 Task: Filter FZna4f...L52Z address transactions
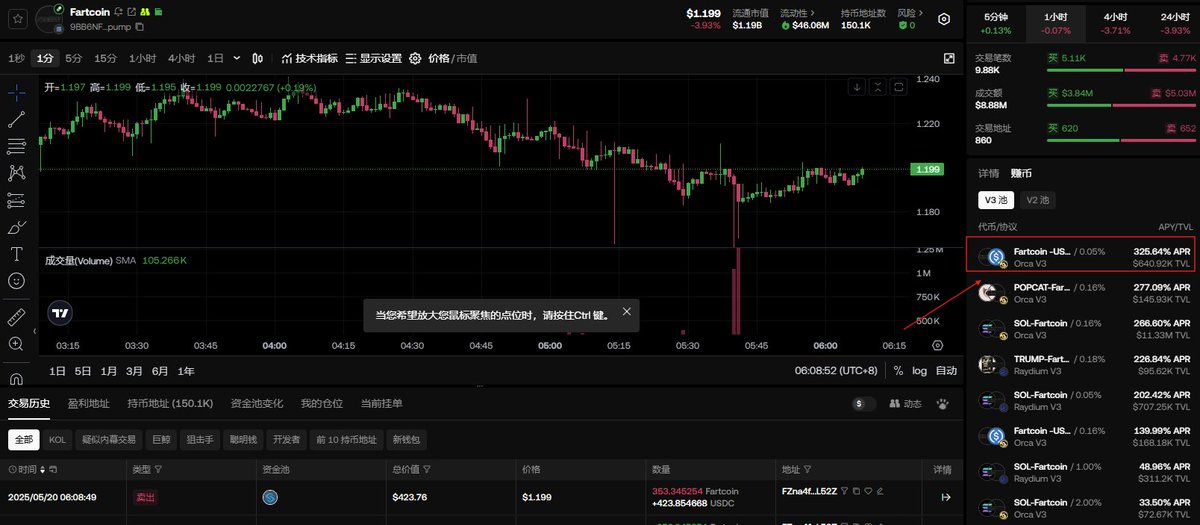(844, 491)
